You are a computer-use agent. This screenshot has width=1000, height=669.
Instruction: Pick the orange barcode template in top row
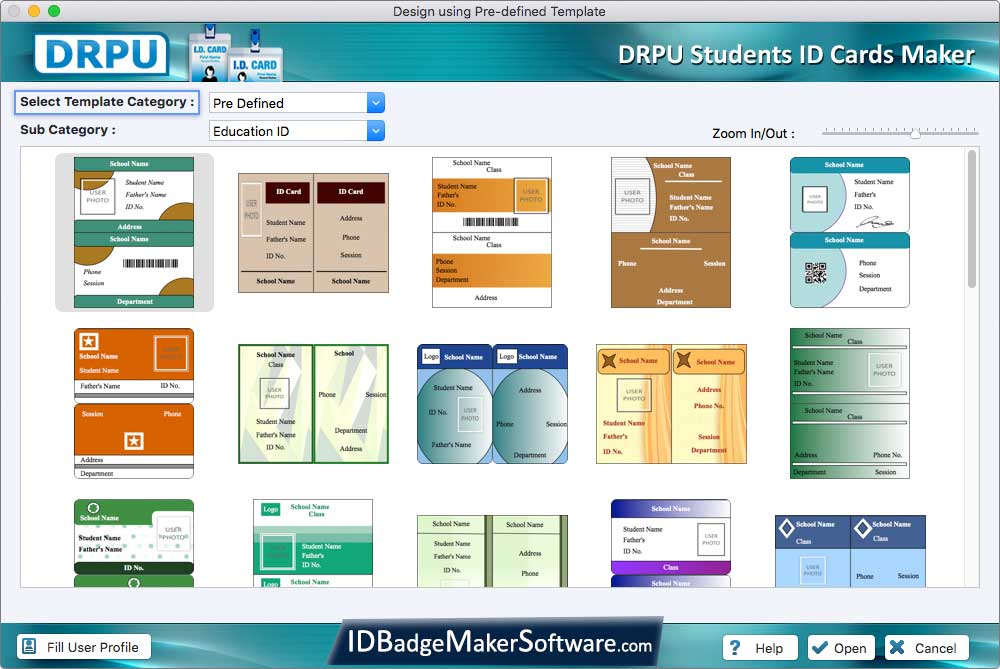491,232
